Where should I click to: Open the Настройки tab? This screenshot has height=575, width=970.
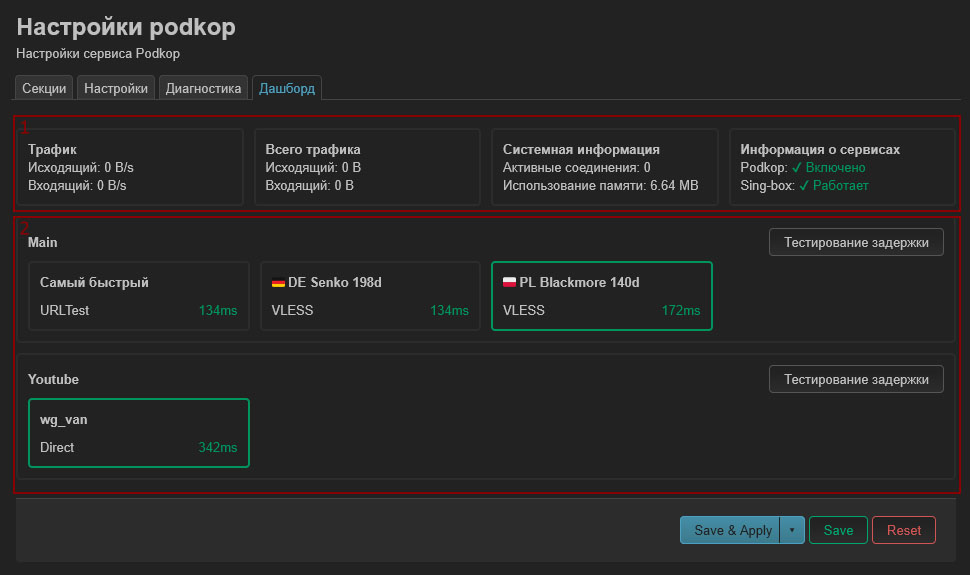click(x=116, y=88)
